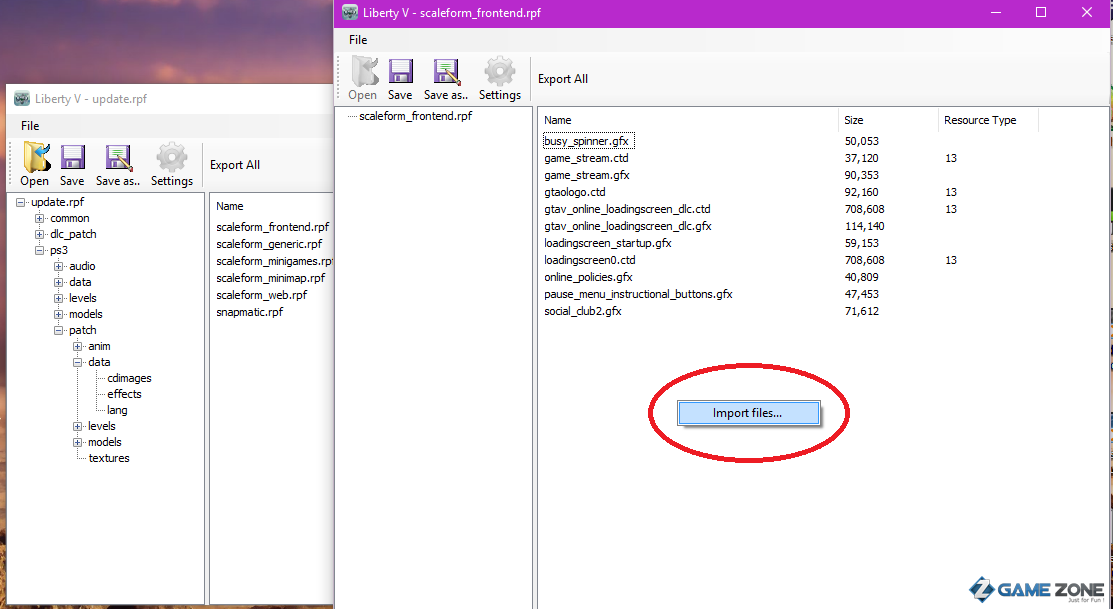This screenshot has height=609, width=1113.
Task: Collapse the ps3 folder node
Action: click(x=40, y=251)
